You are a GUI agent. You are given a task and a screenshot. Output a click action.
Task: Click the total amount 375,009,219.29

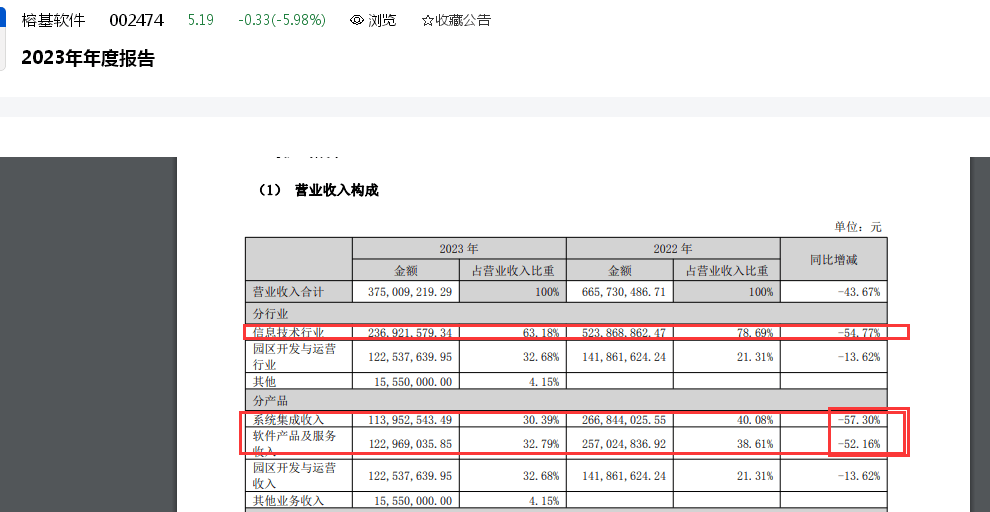[410, 292]
